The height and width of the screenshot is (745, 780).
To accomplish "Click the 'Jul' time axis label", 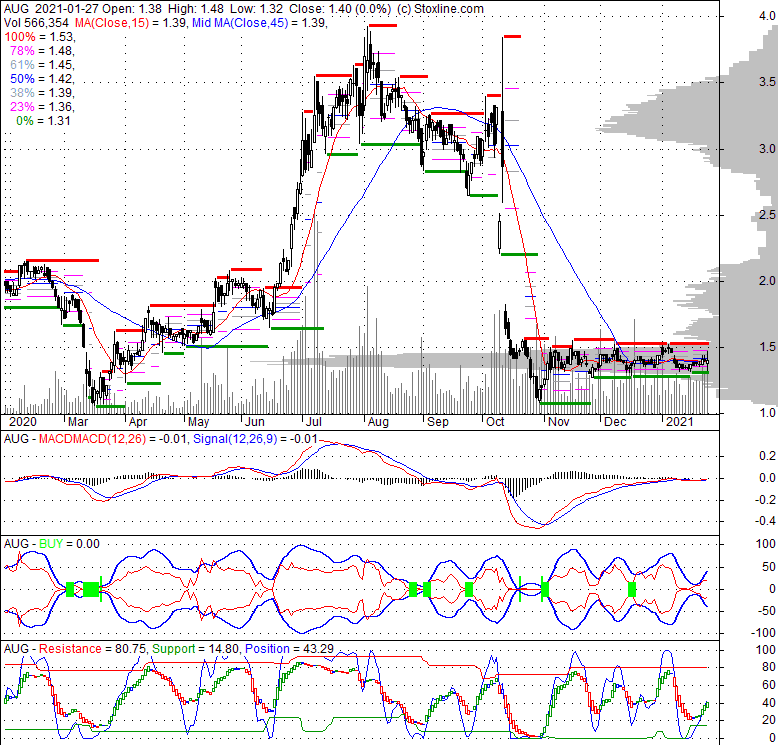I will point(313,422).
